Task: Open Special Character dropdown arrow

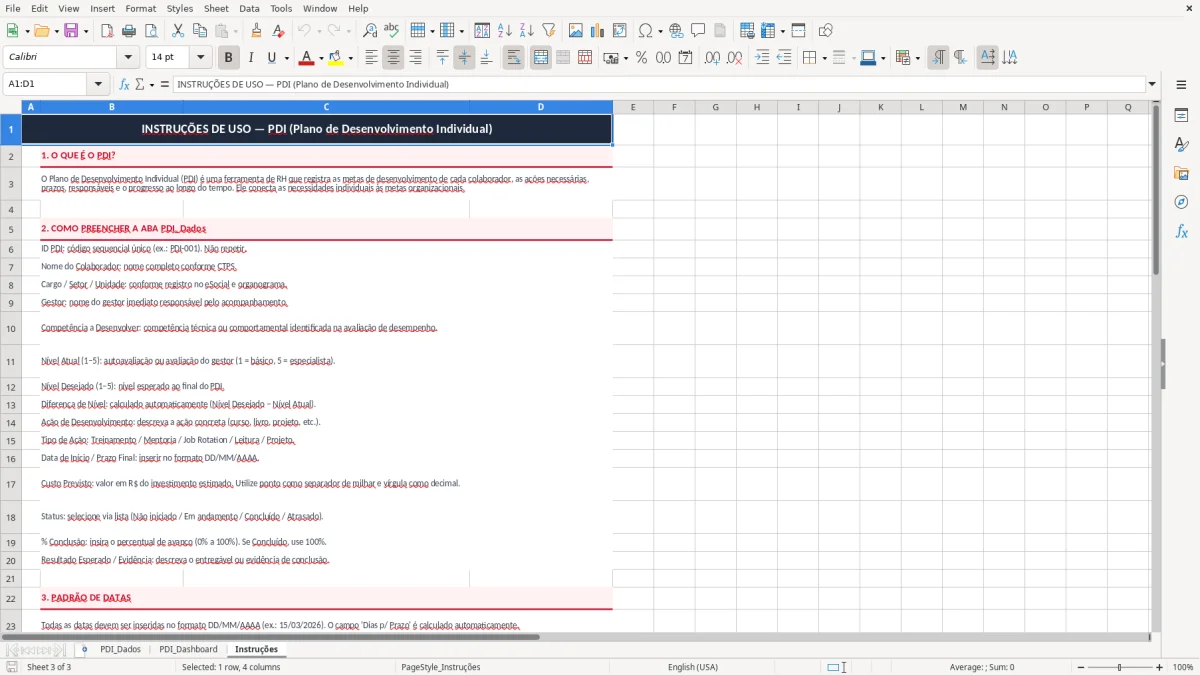Action: tap(658, 31)
